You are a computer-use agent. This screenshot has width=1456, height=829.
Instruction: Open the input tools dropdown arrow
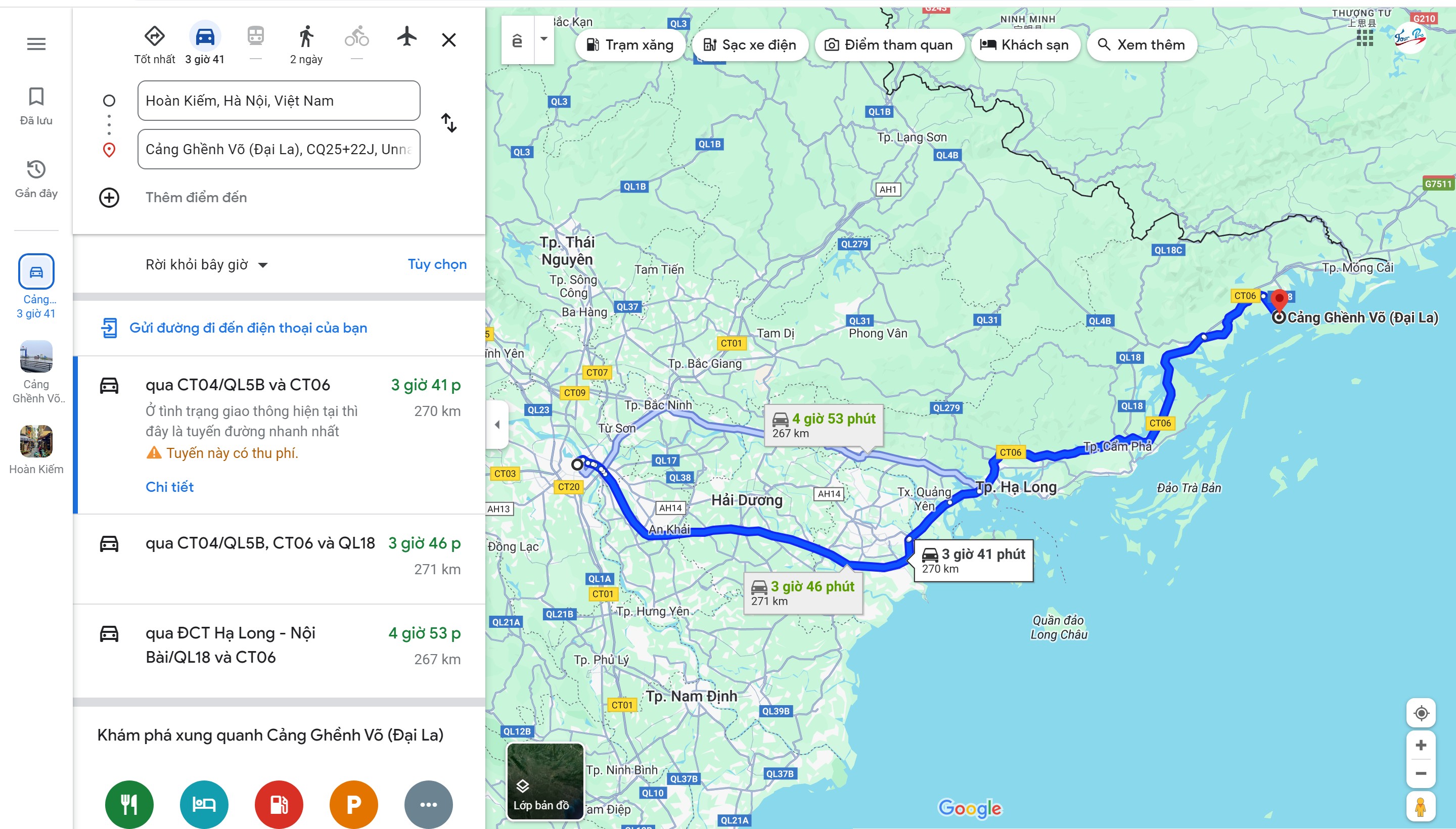point(544,39)
